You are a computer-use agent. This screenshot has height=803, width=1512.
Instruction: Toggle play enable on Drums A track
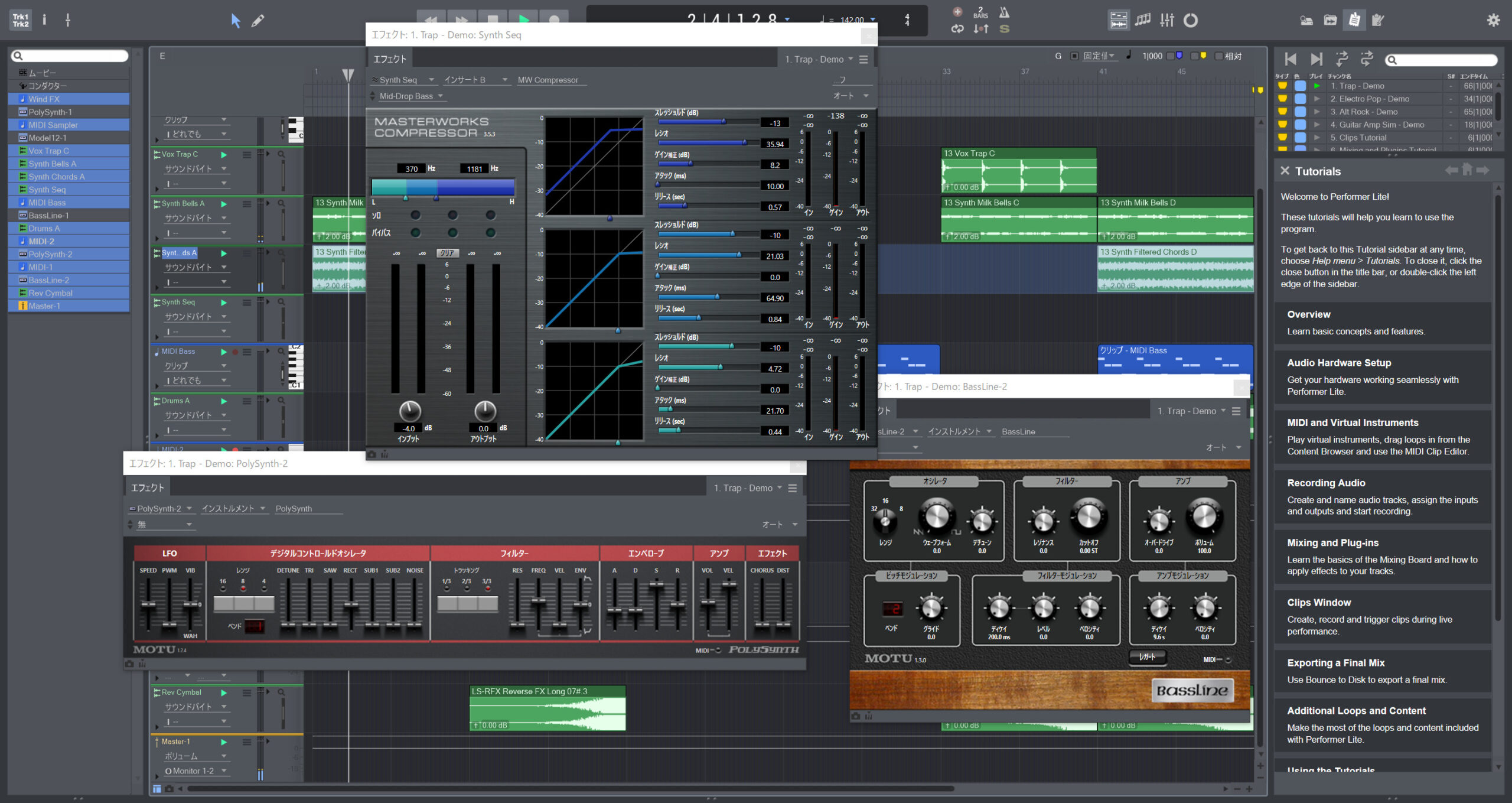tap(224, 401)
